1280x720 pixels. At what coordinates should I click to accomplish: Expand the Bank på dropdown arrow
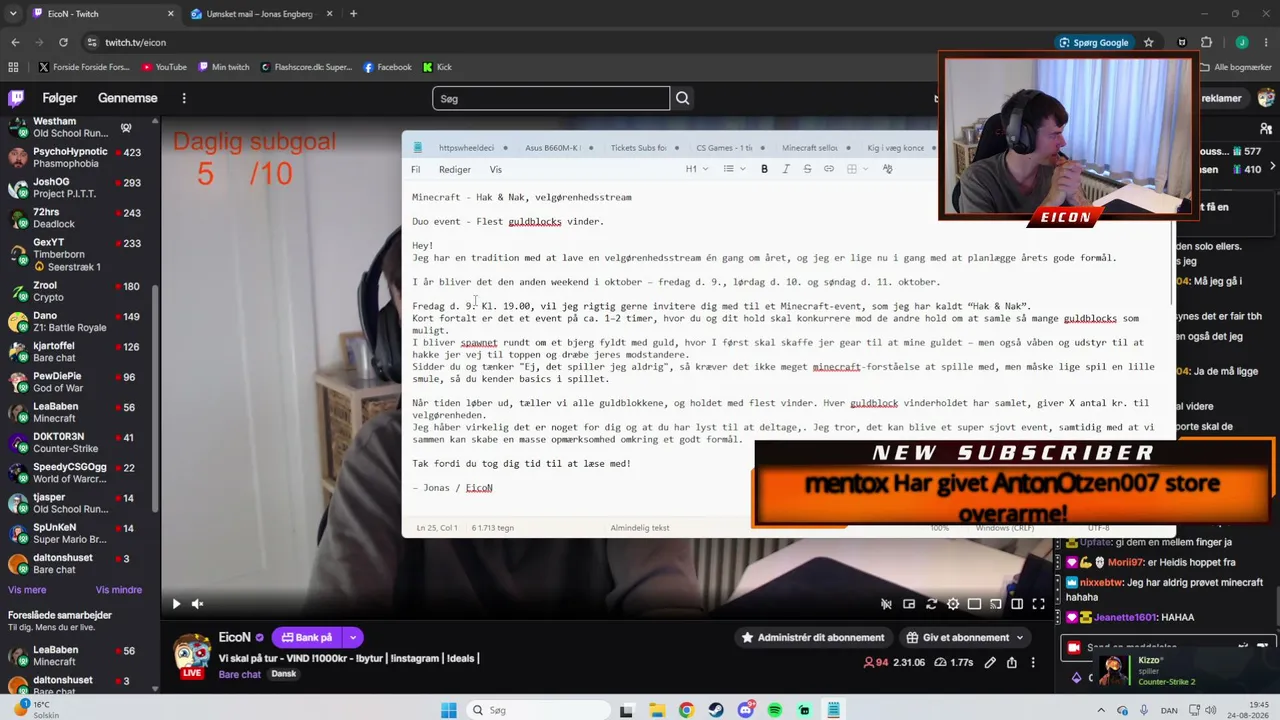click(352, 637)
